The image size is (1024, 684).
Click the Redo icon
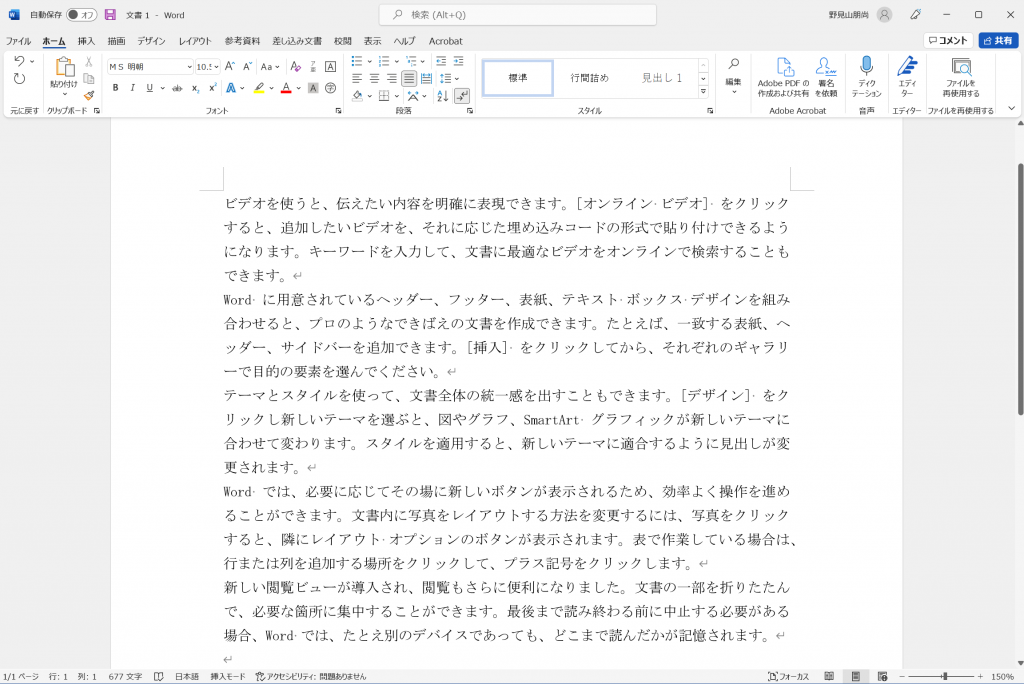click(20, 79)
